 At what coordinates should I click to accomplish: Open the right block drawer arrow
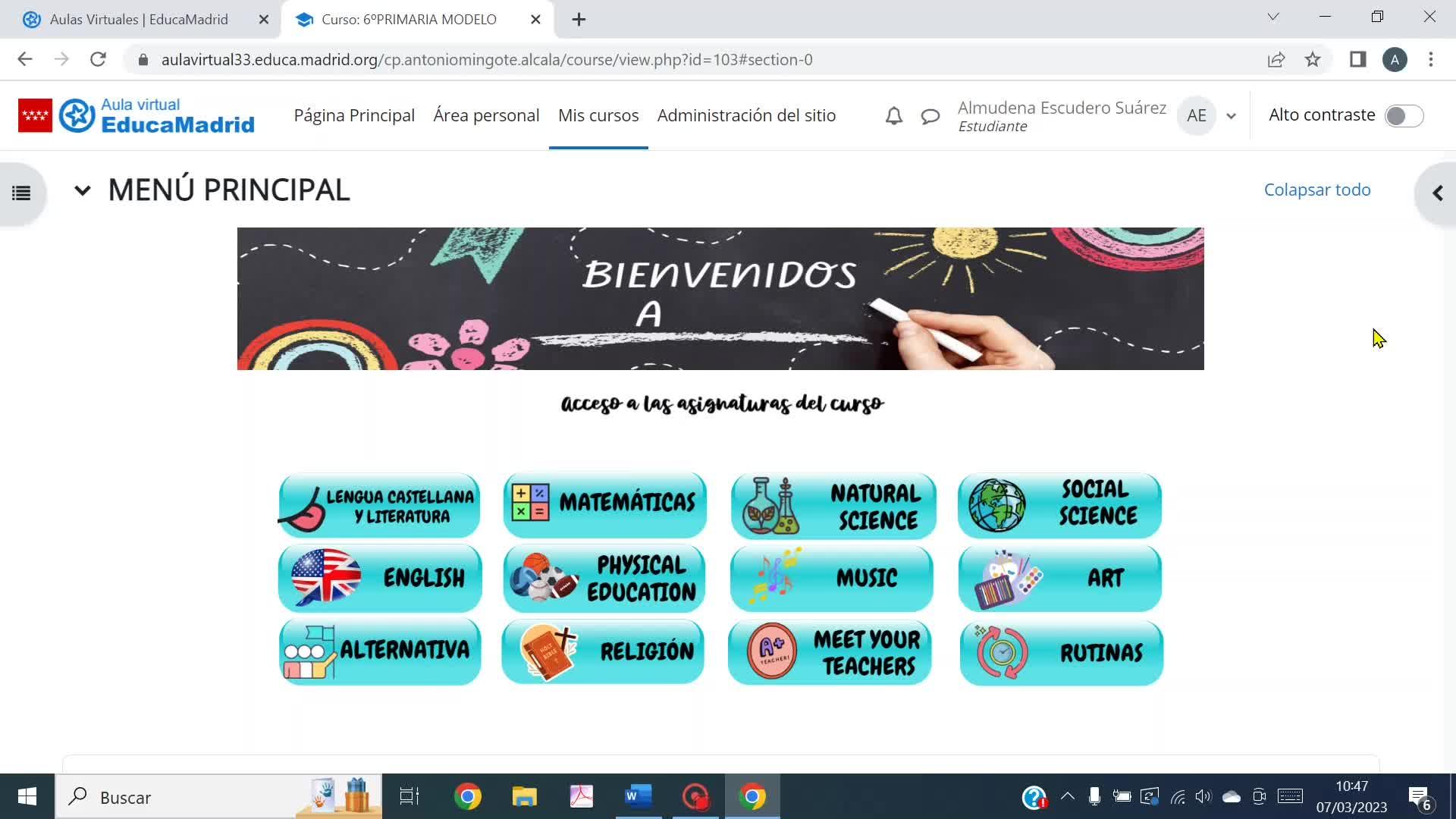click(x=1437, y=193)
